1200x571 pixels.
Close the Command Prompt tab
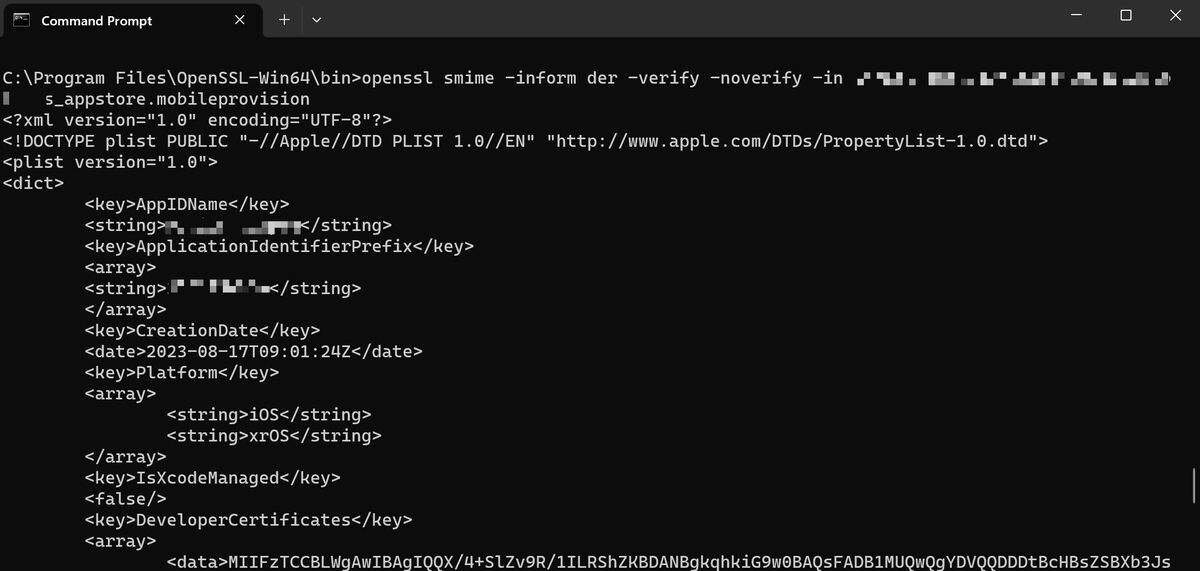[240, 19]
